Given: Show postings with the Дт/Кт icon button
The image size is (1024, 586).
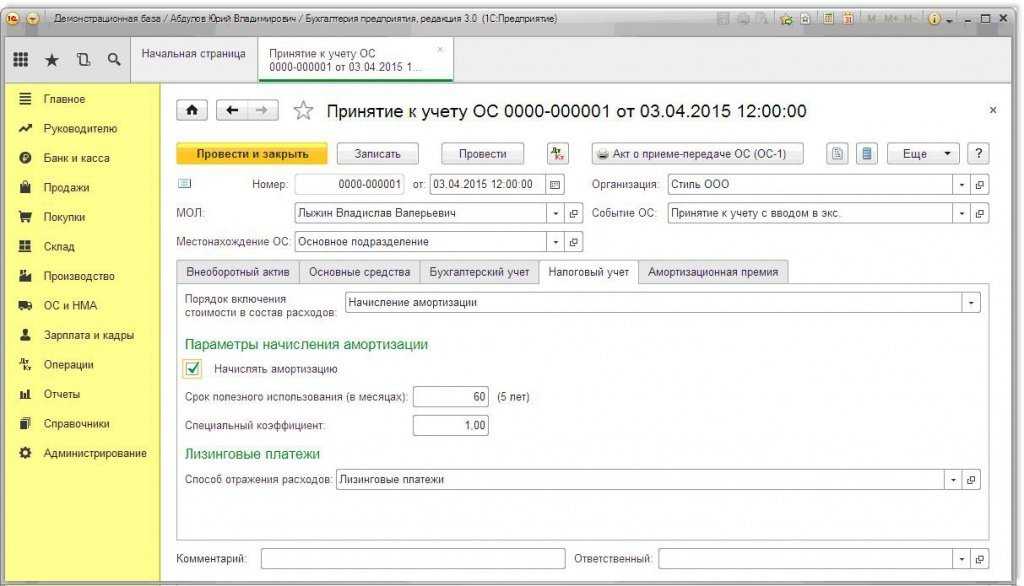Looking at the screenshot, I should 557,153.
